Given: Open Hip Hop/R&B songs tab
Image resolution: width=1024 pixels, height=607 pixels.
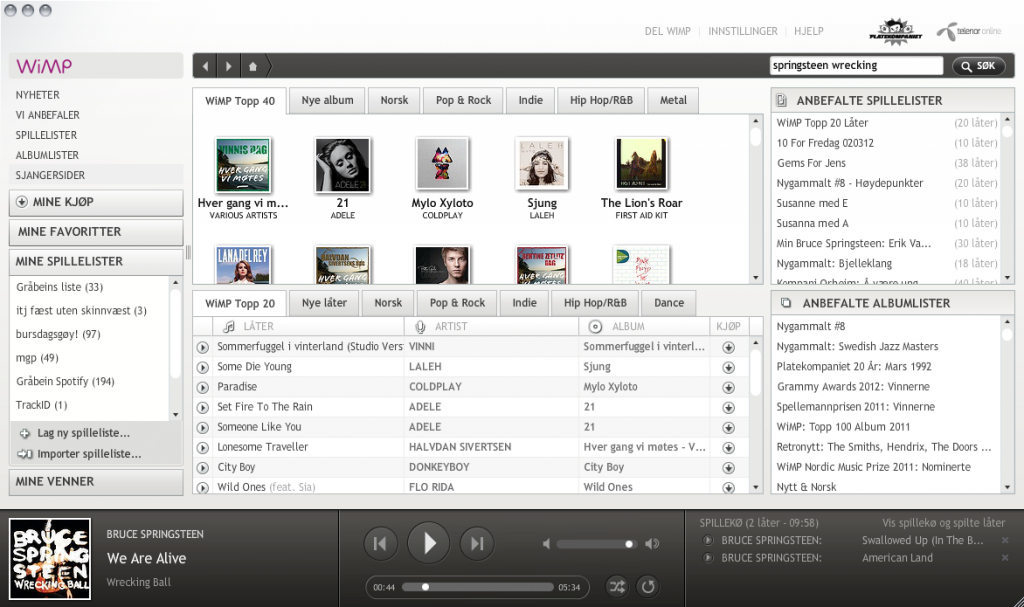Looking at the screenshot, I should click(x=595, y=303).
